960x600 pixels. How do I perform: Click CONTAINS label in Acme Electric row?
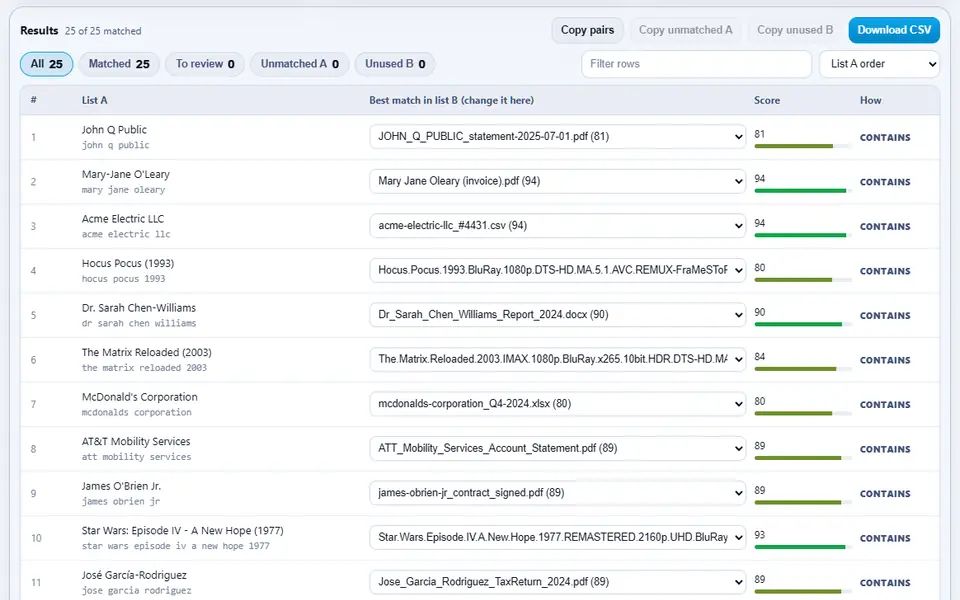885,227
